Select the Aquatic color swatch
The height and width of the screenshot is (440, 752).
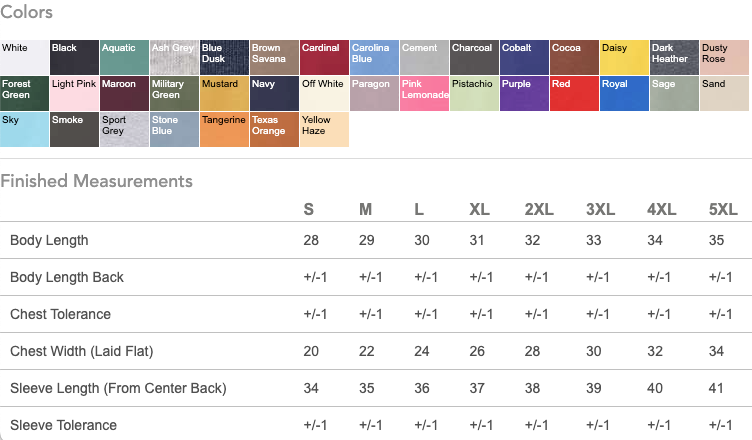[x=124, y=57]
